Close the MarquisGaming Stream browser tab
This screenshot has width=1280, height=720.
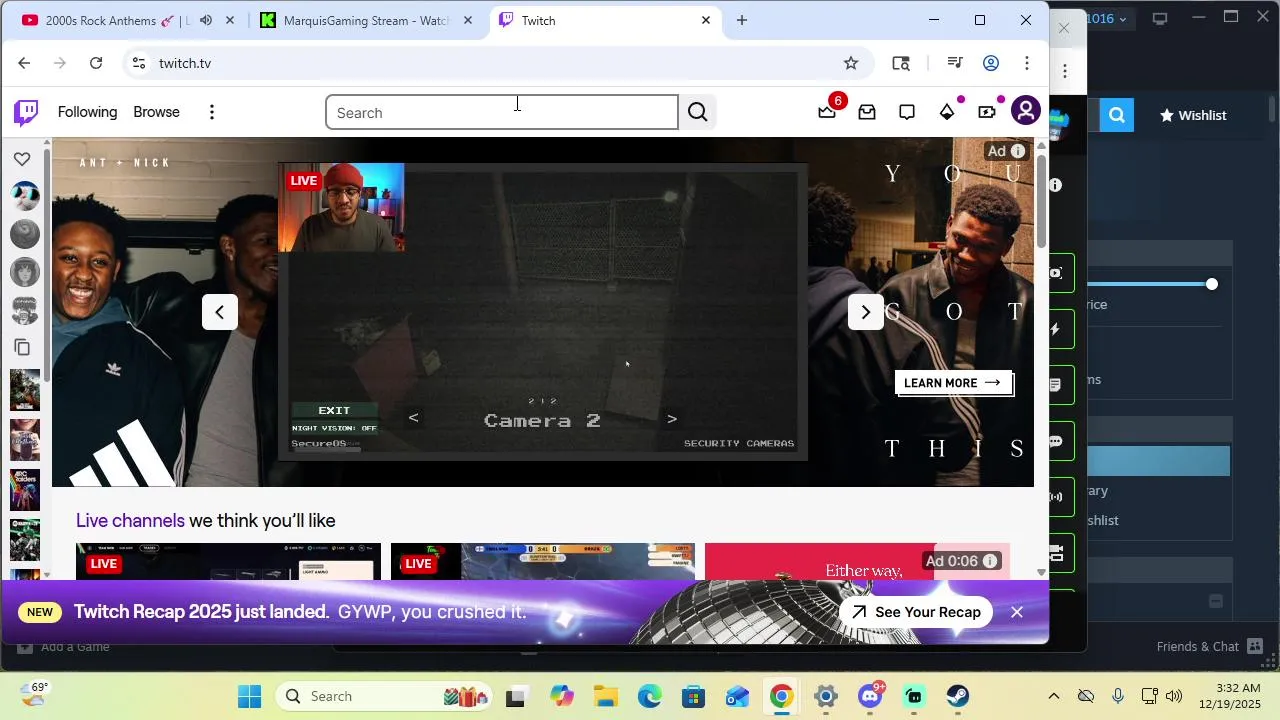click(467, 20)
